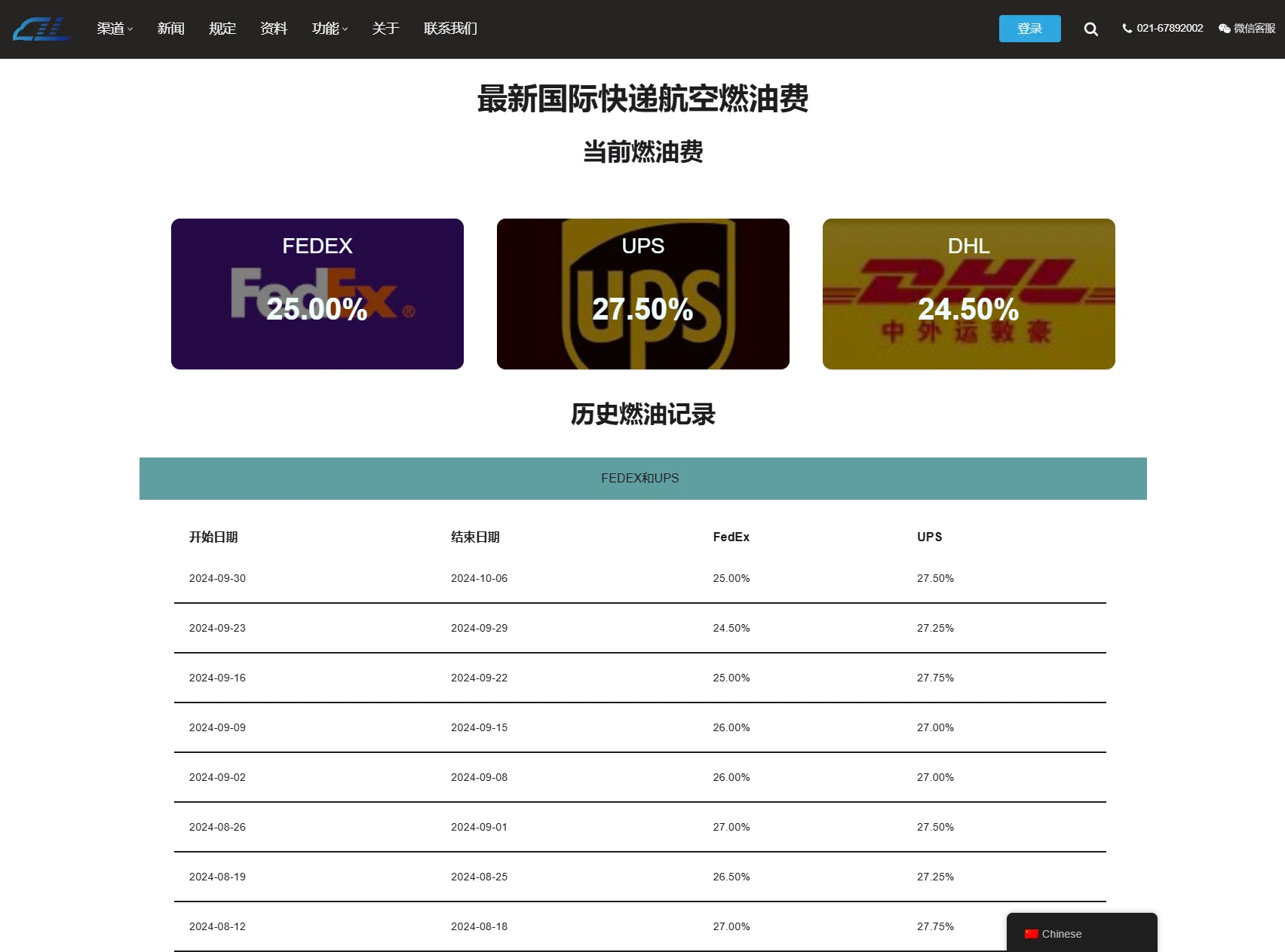The image size is (1285, 952).
Task: Click the FEDEX和UPS teal header bar
Action: [643, 479]
